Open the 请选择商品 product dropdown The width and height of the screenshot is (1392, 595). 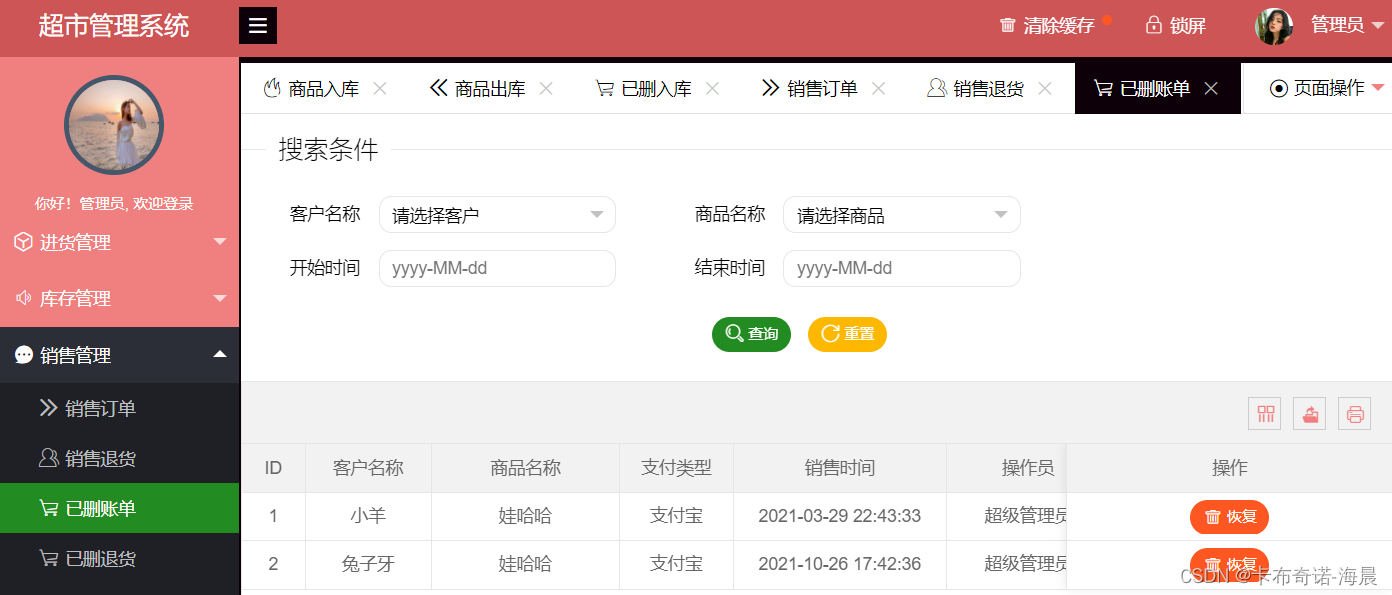click(901, 215)
